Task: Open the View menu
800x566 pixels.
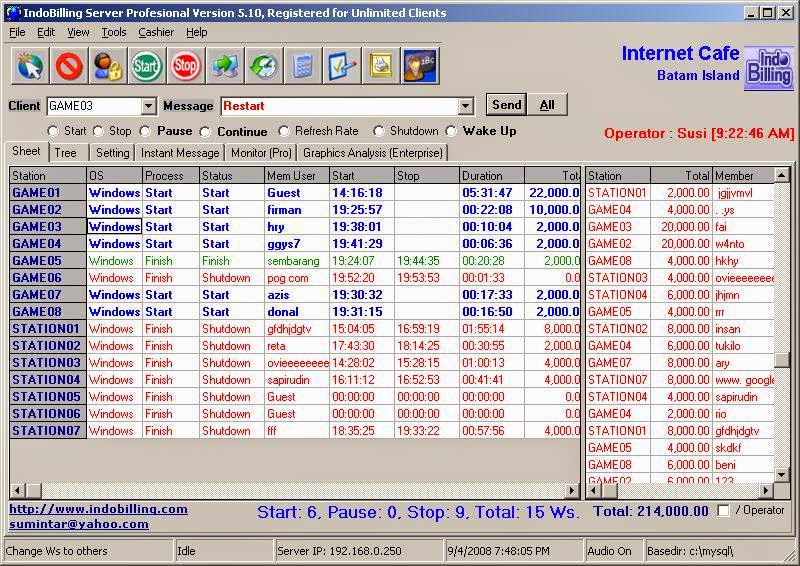Action: coord(78,32)
